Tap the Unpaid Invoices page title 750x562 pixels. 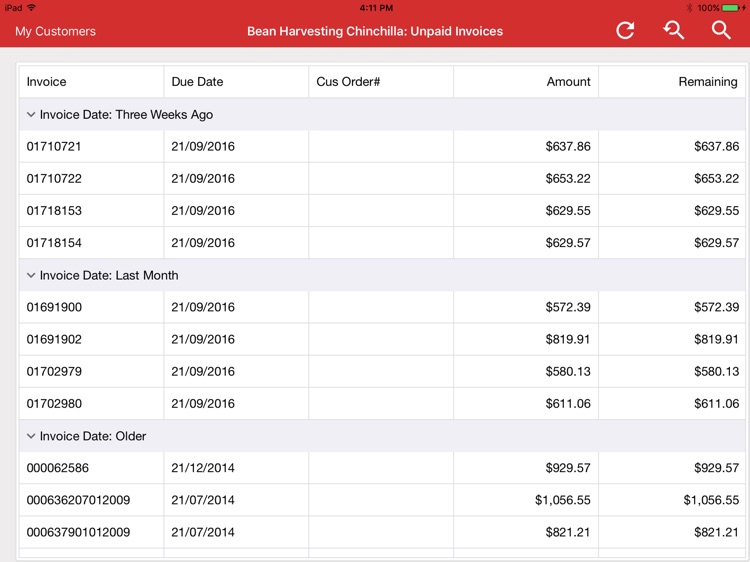click(x=375, y=31)
